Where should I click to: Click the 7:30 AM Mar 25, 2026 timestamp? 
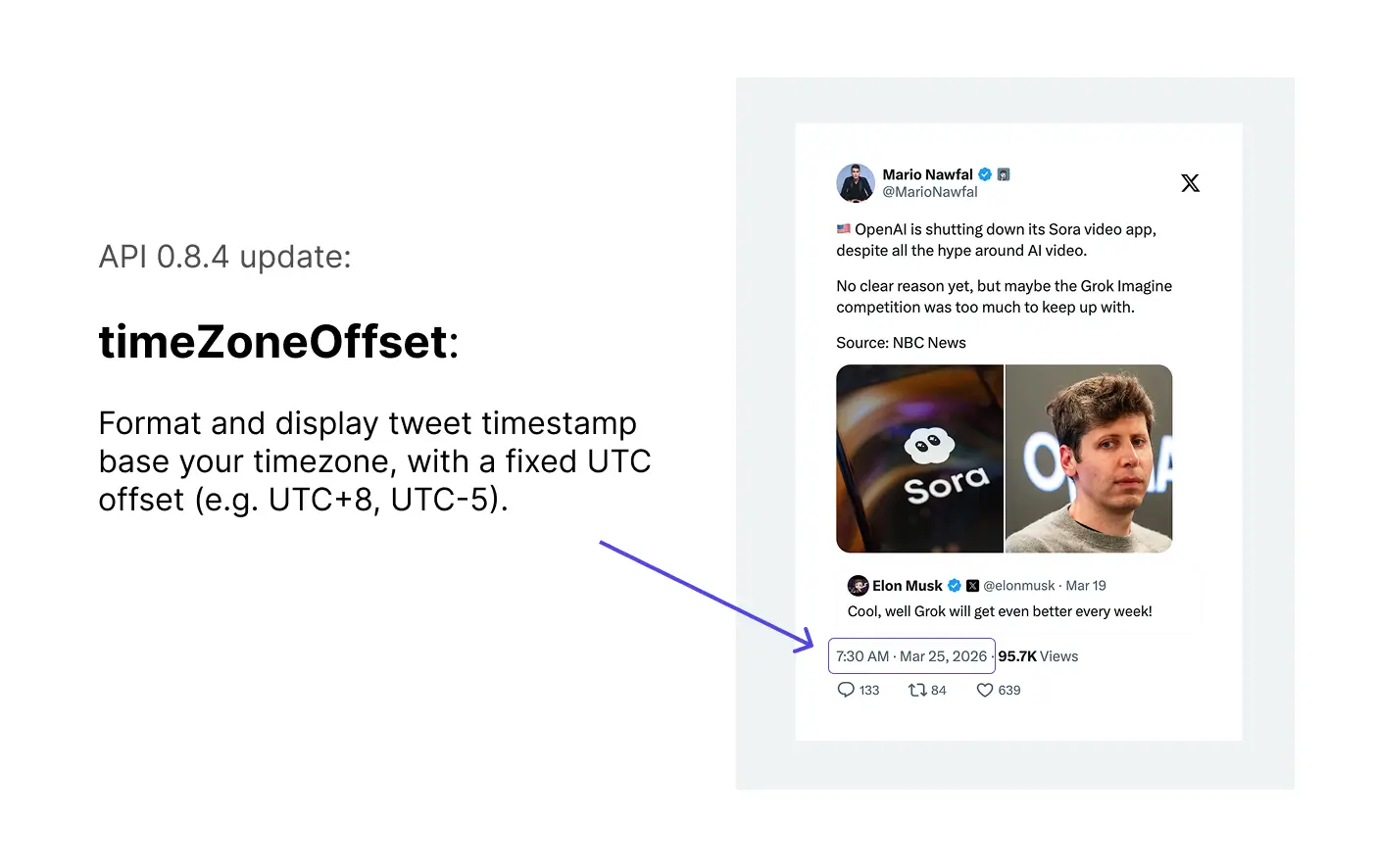(x=911, y=656)
